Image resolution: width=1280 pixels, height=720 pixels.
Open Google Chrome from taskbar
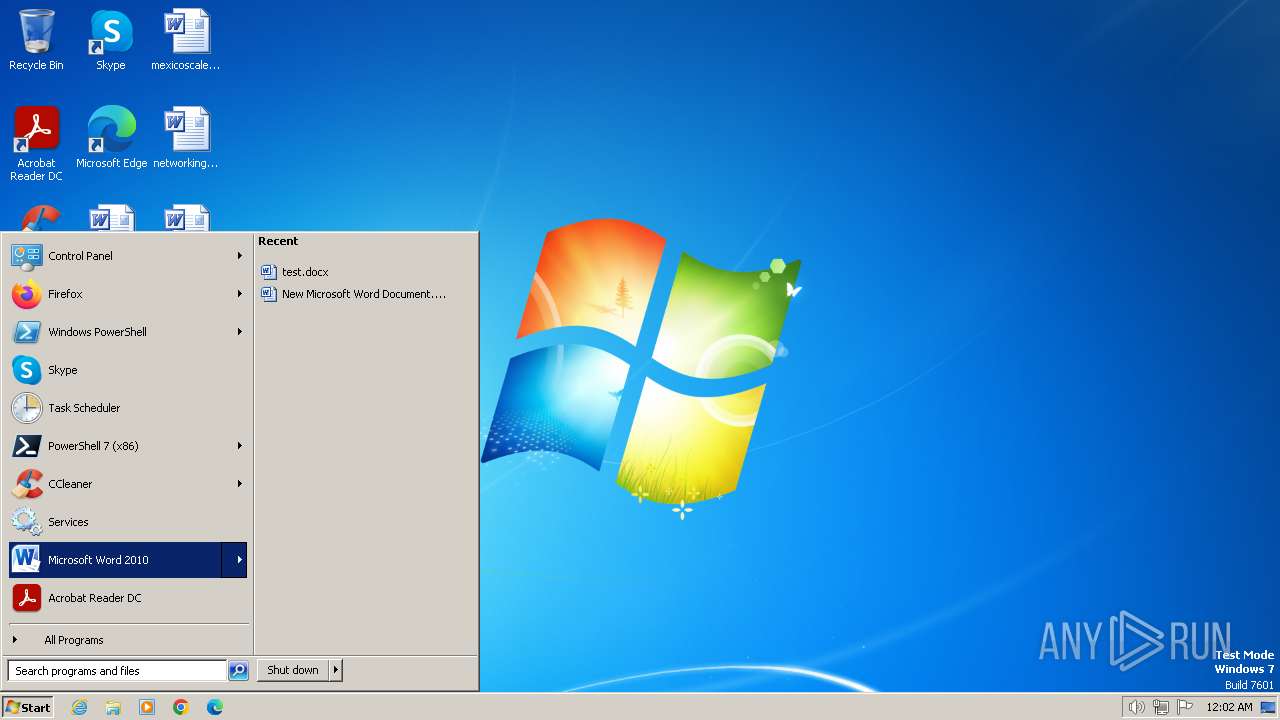(x=181, y=707)
